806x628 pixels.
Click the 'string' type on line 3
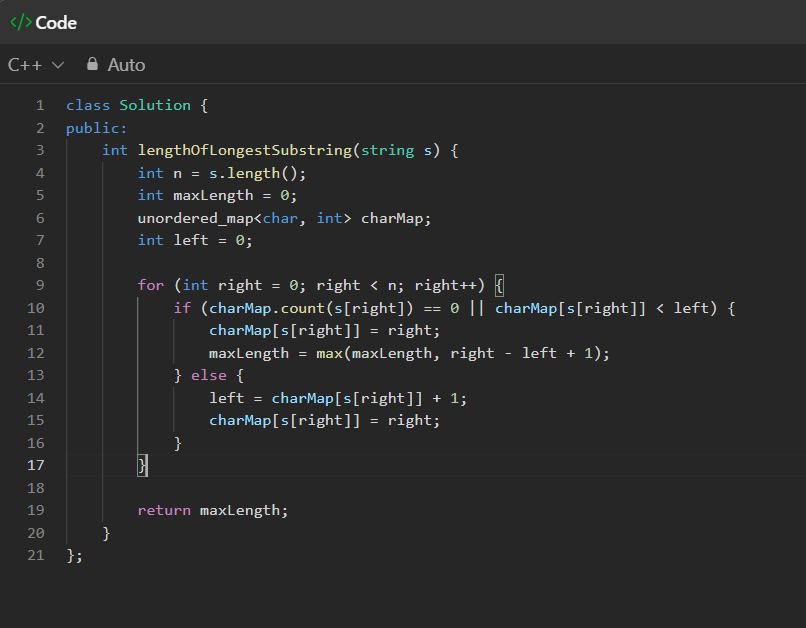388,150
